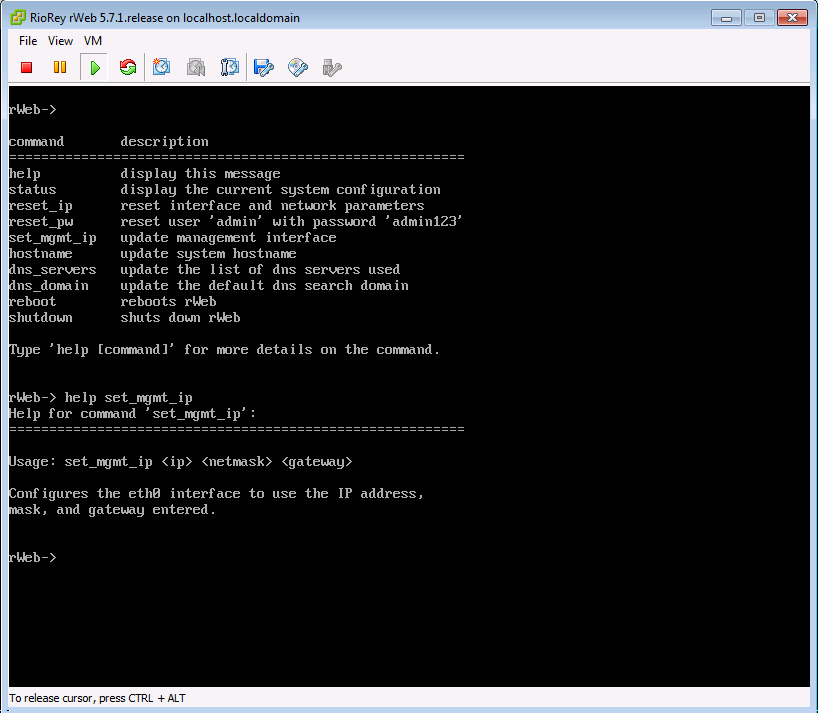Click the 'dns_servers' command row
Image resolution: width=818 pixels, height=713 pixels.
204,270
